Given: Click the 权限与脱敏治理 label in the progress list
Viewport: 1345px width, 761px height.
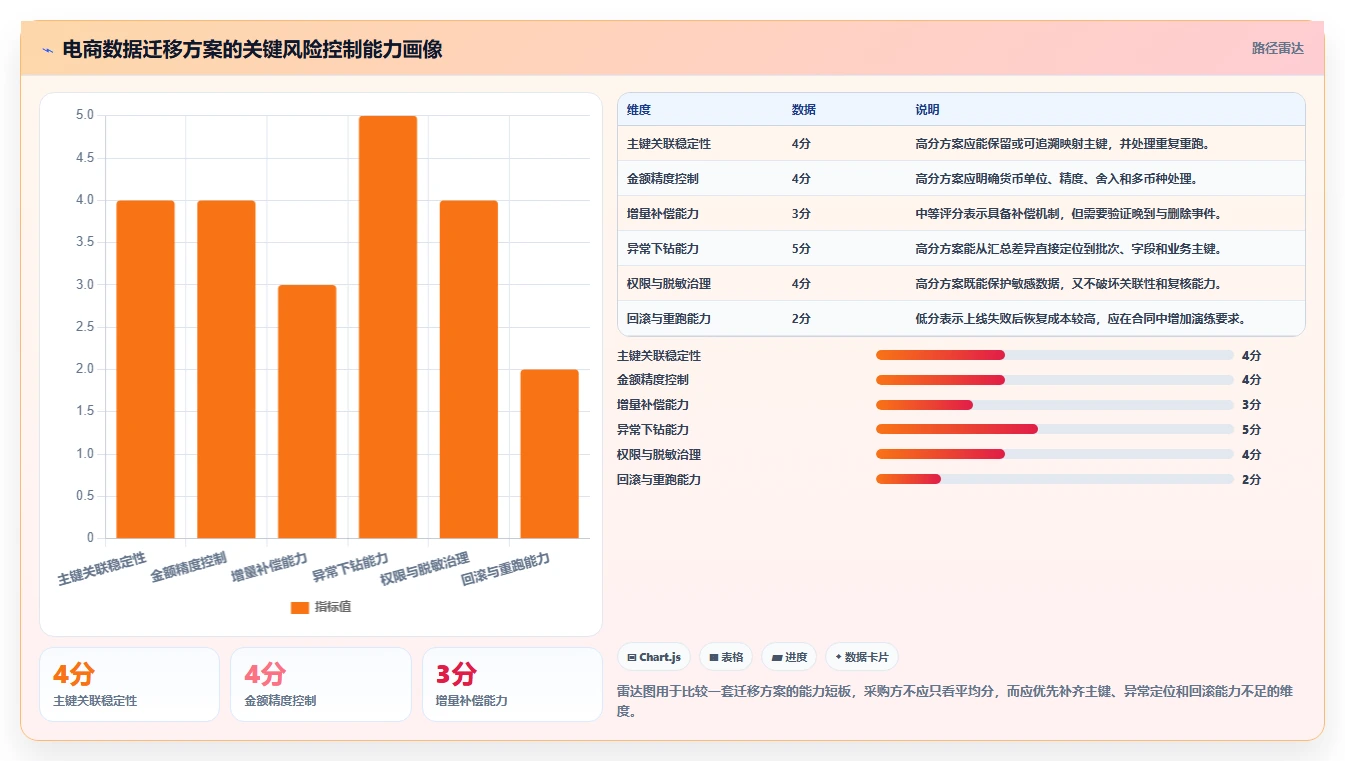Looking at the screenshot, I should [x=659, y=455].
